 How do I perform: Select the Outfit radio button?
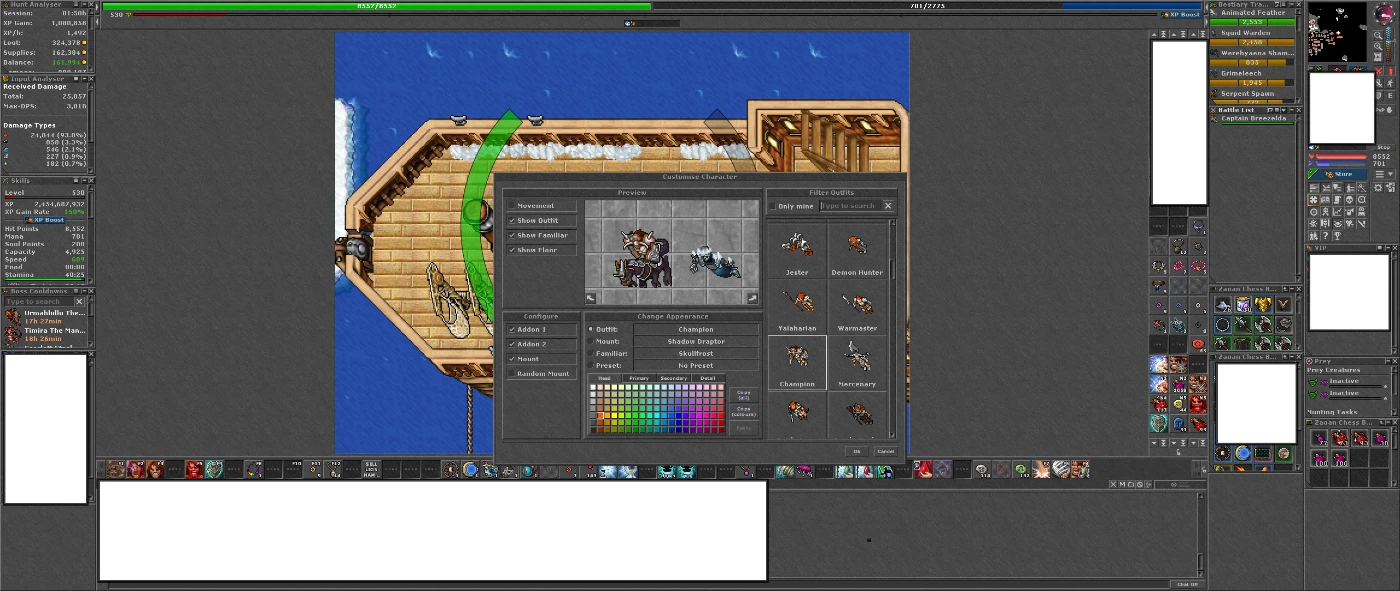pyautogui.click(x=590, y=329)
